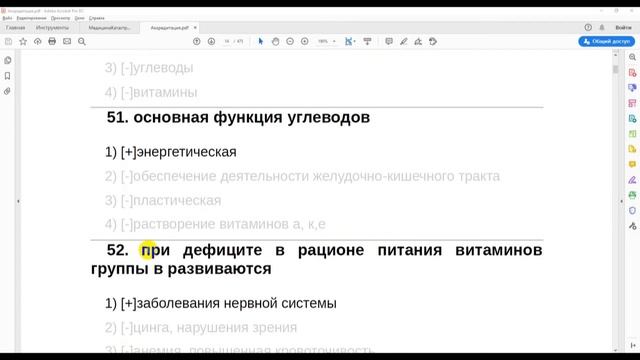The height and width of the screenshot is (360, 640).
Task: Zoom in with plus circle icon
Action: coord(304,41)
